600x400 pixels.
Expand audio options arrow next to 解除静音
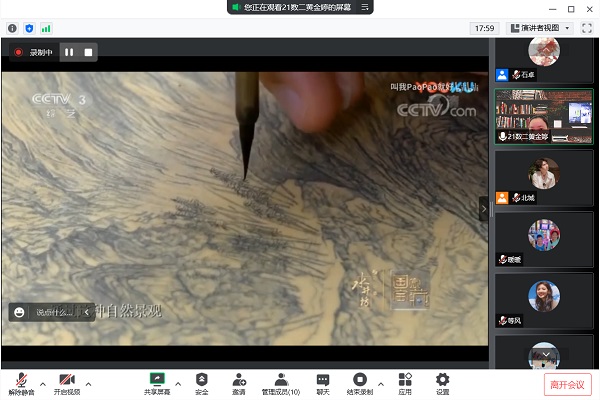click(x=41, y=382)
